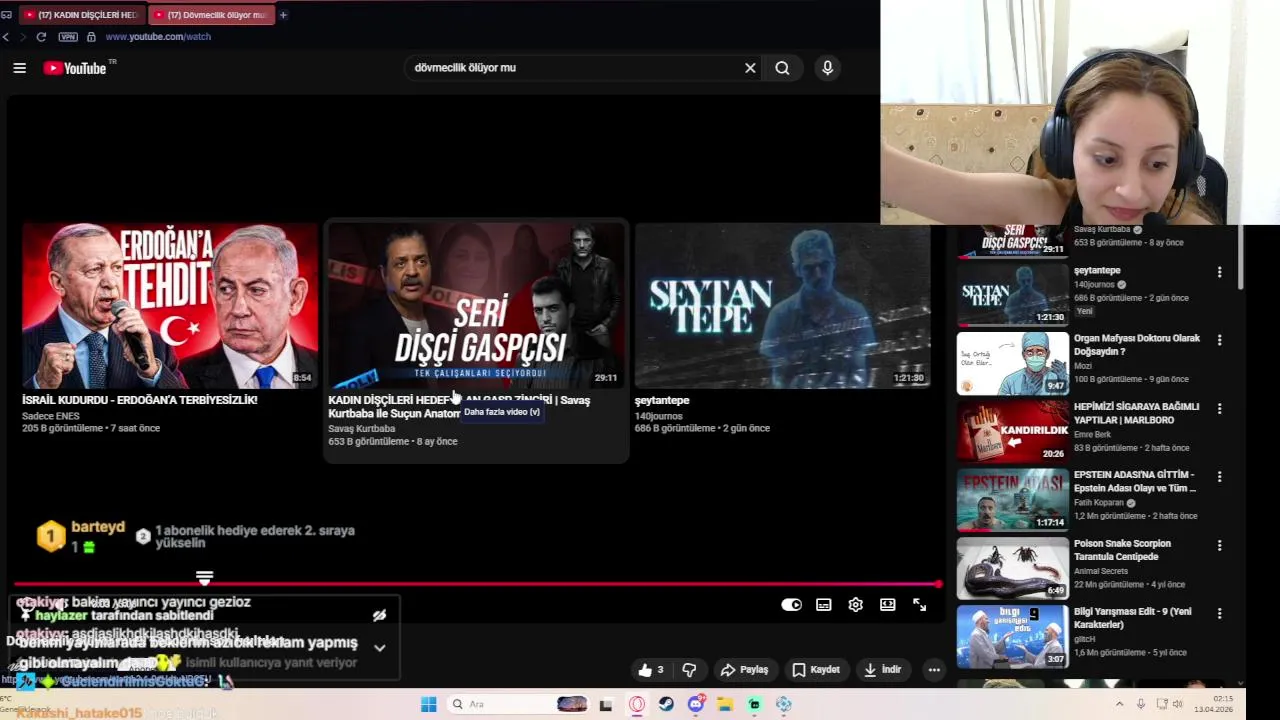Open 'Bilgi Yarışması Edit - 9' sidebar thumbnail
Screen dimensions: 1280x720
[x=1012, y=636]
